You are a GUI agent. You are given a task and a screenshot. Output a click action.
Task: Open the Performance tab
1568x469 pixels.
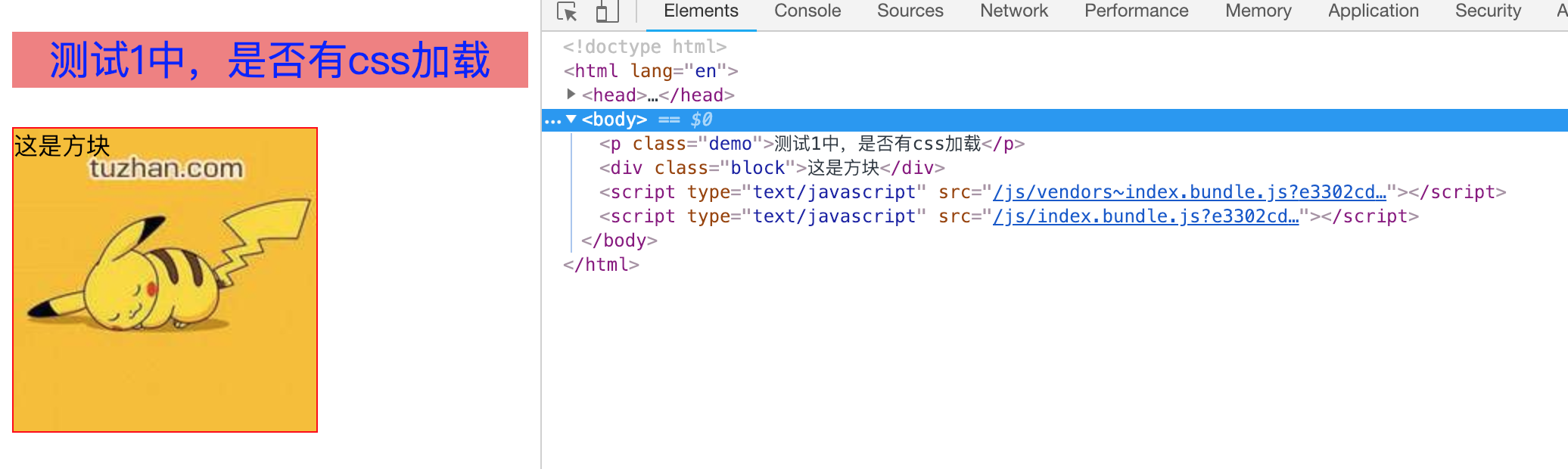point(1137,11)
